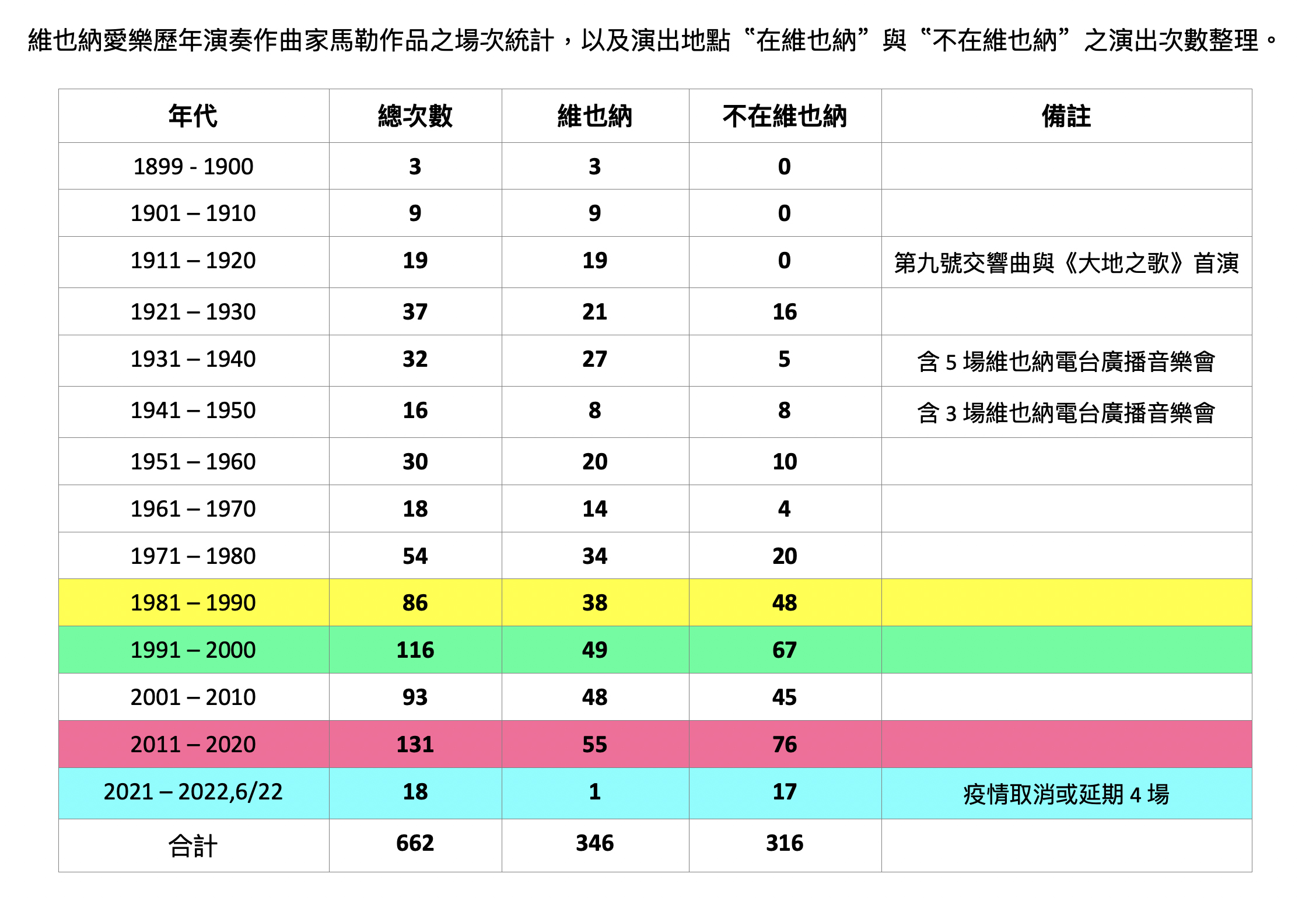Click the yellow year cell 1981 – 1990

[193, 602]
